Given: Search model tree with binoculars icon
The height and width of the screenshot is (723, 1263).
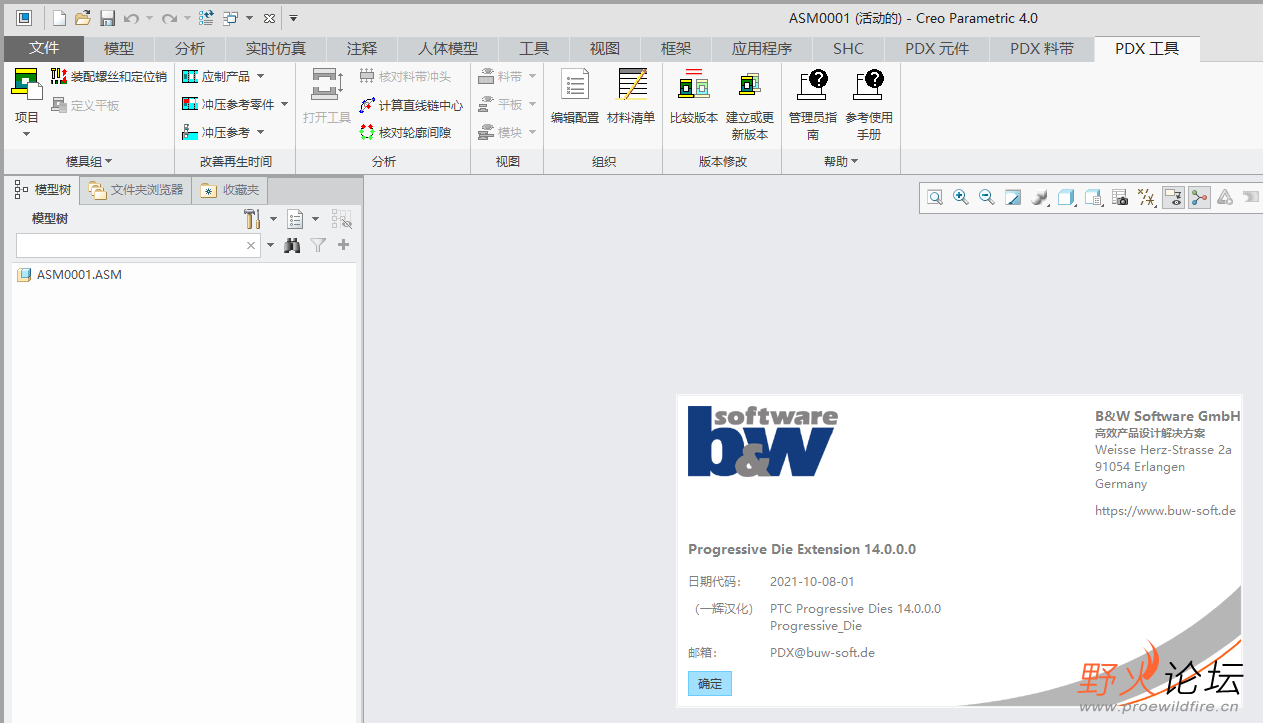Looking at the screenshot, I should pos(292,245).
